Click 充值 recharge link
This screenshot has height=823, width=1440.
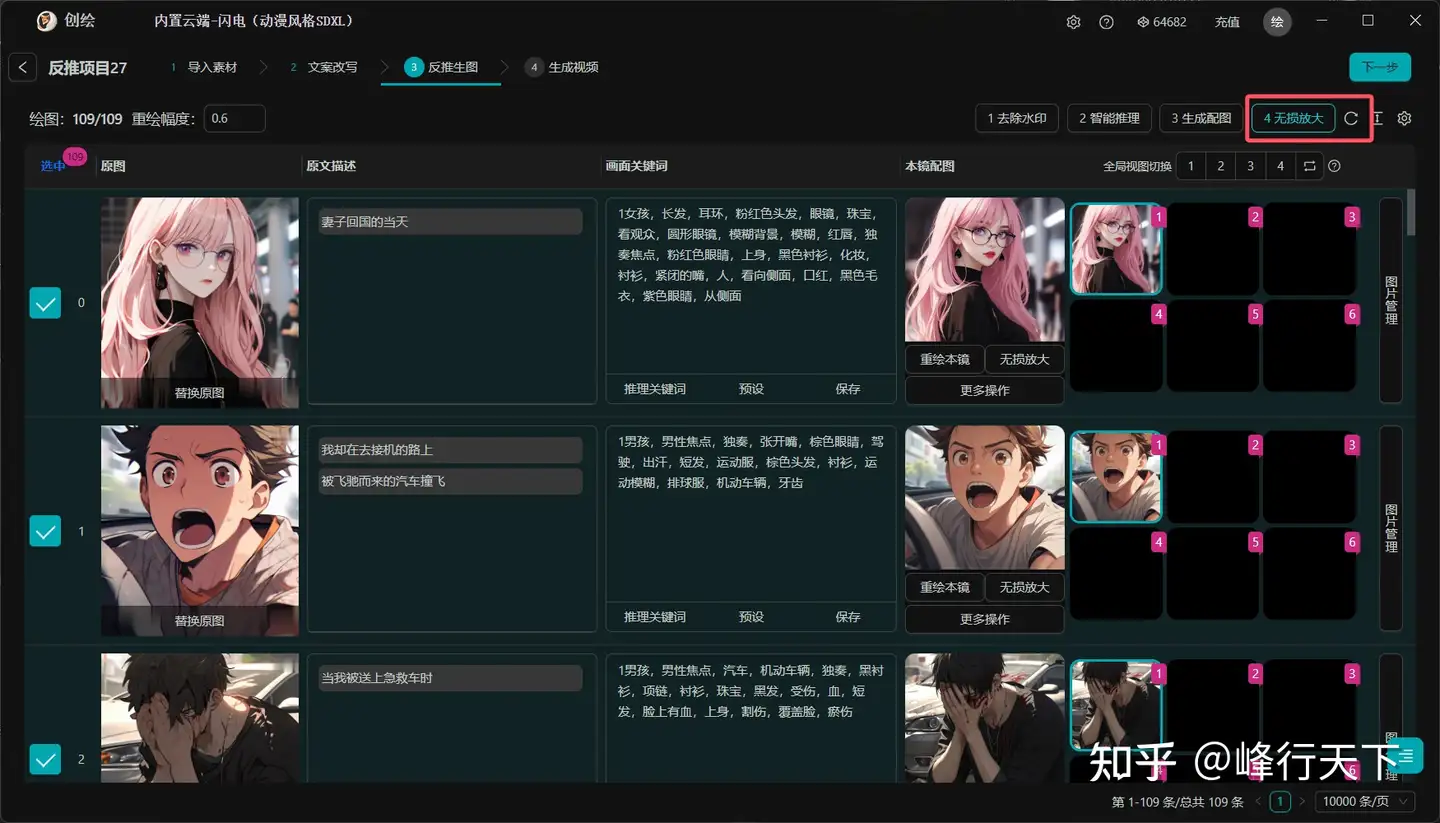1227,22
